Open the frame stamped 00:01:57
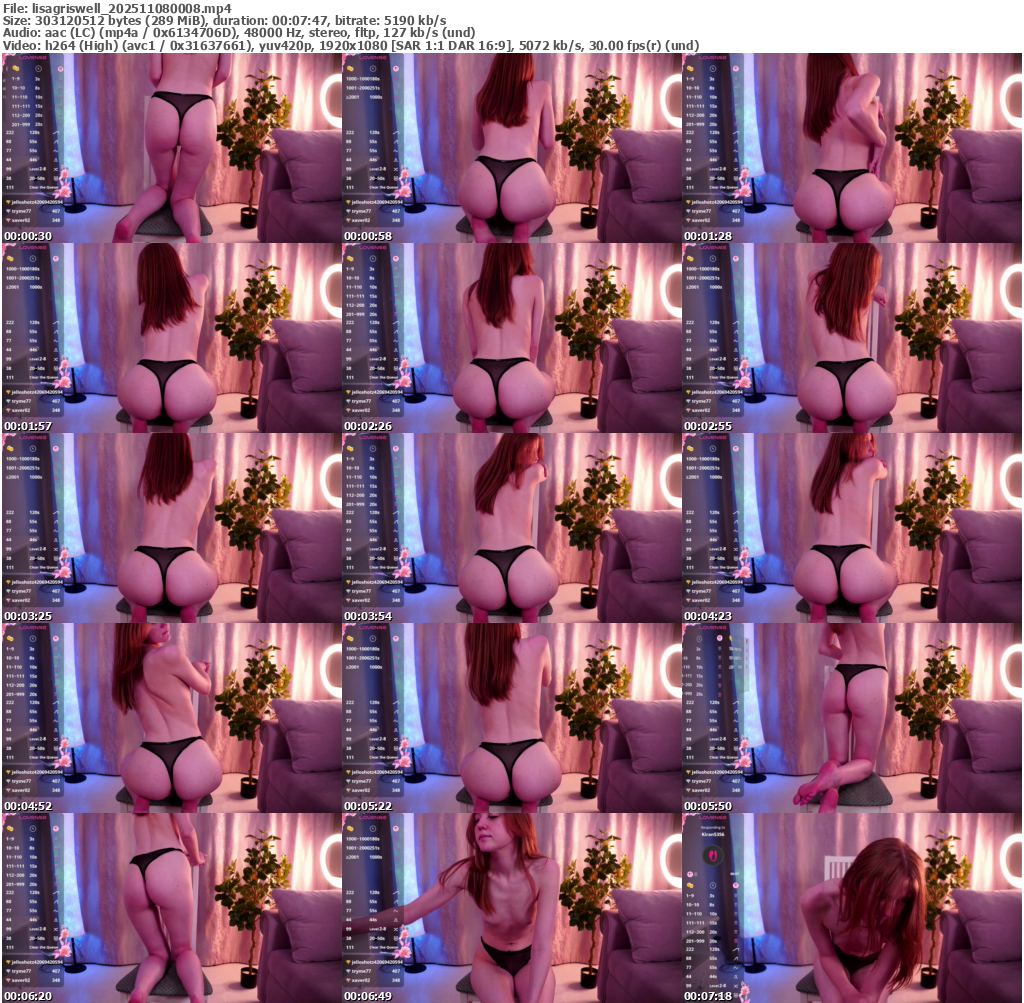Viewport: 1024px width, 1003px height. (x=172, y=338)
